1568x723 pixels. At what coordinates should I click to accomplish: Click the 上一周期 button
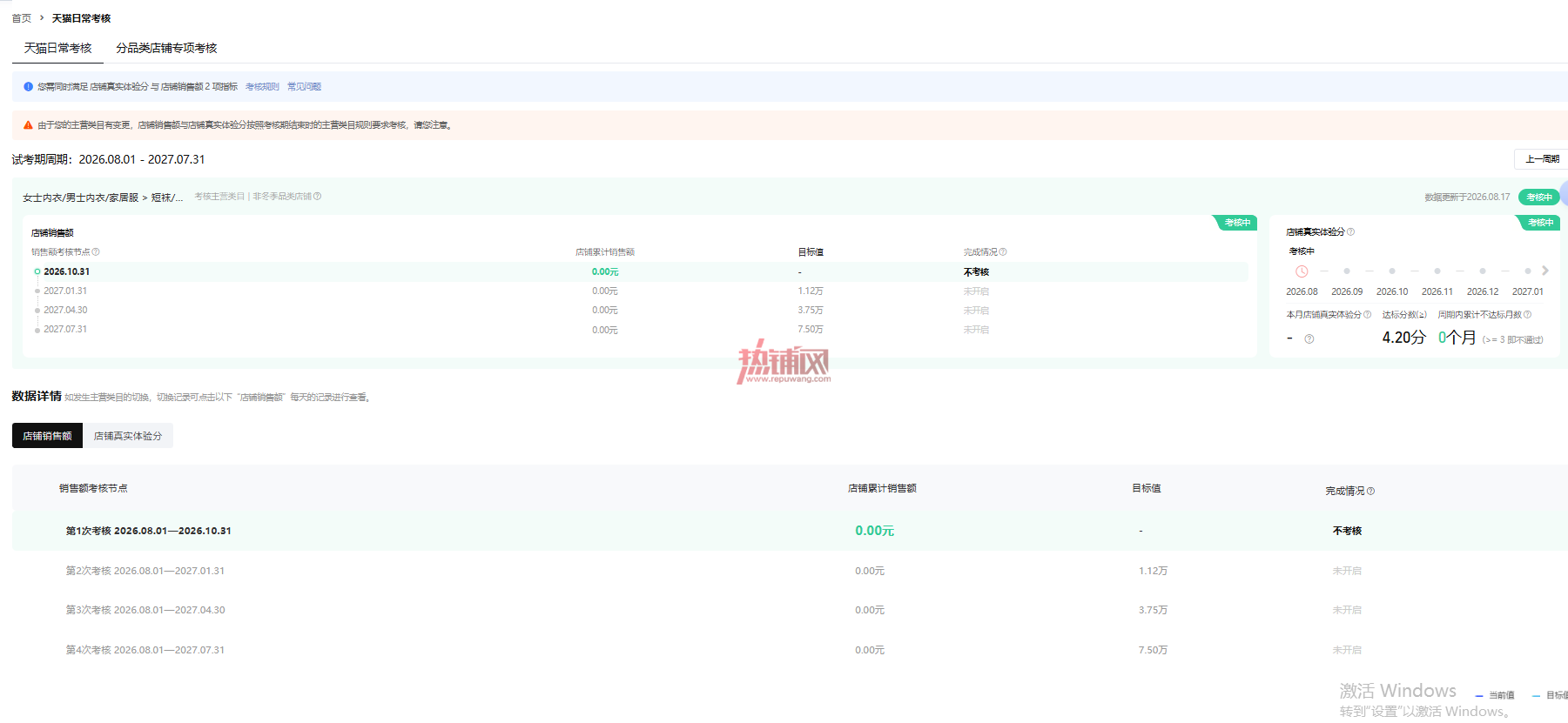[x=1541, y=159]
